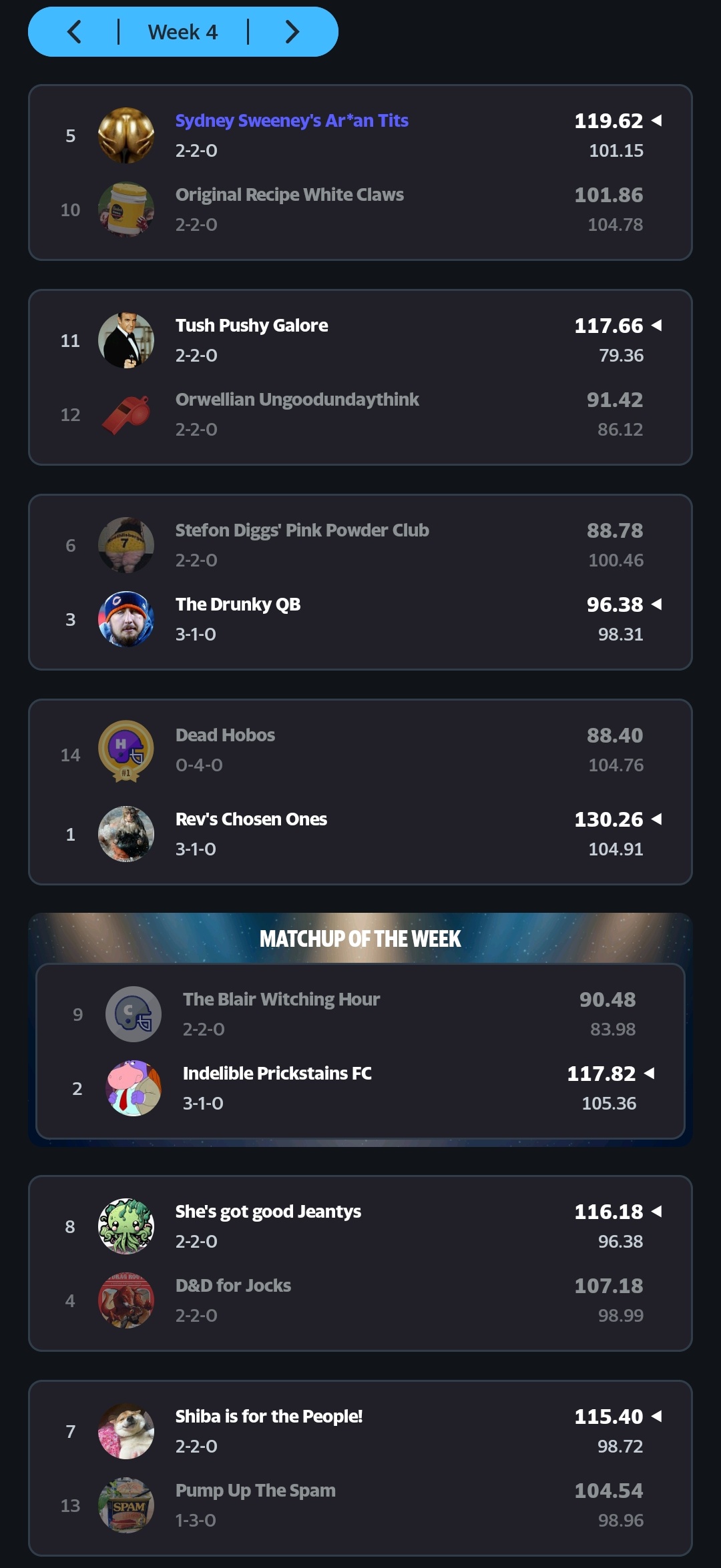Select the gray helmet team logo

[x=134, y=1014]
